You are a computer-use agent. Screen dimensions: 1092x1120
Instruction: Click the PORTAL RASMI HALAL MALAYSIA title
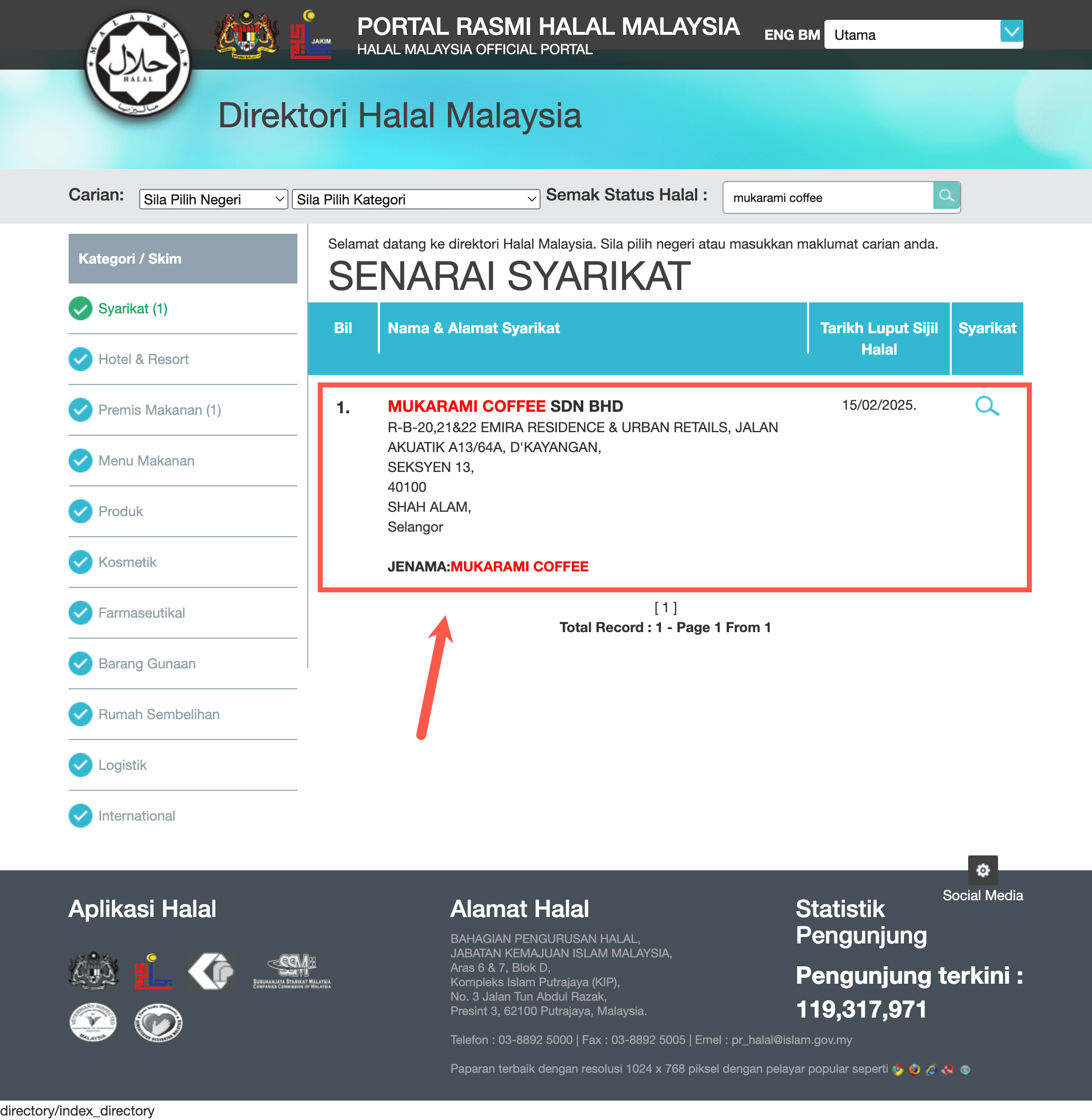pos(548,26)
